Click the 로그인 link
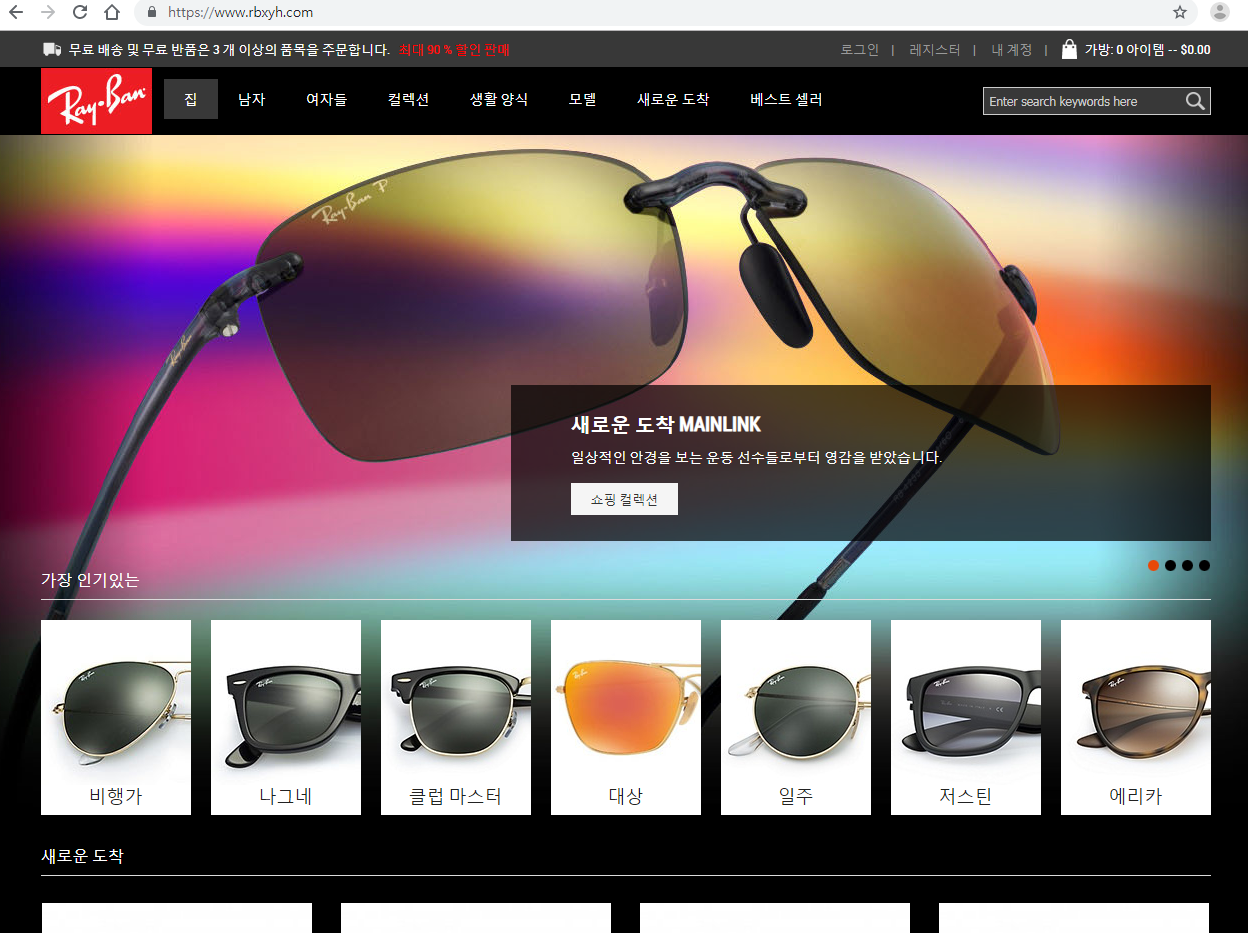 point(859,49)
